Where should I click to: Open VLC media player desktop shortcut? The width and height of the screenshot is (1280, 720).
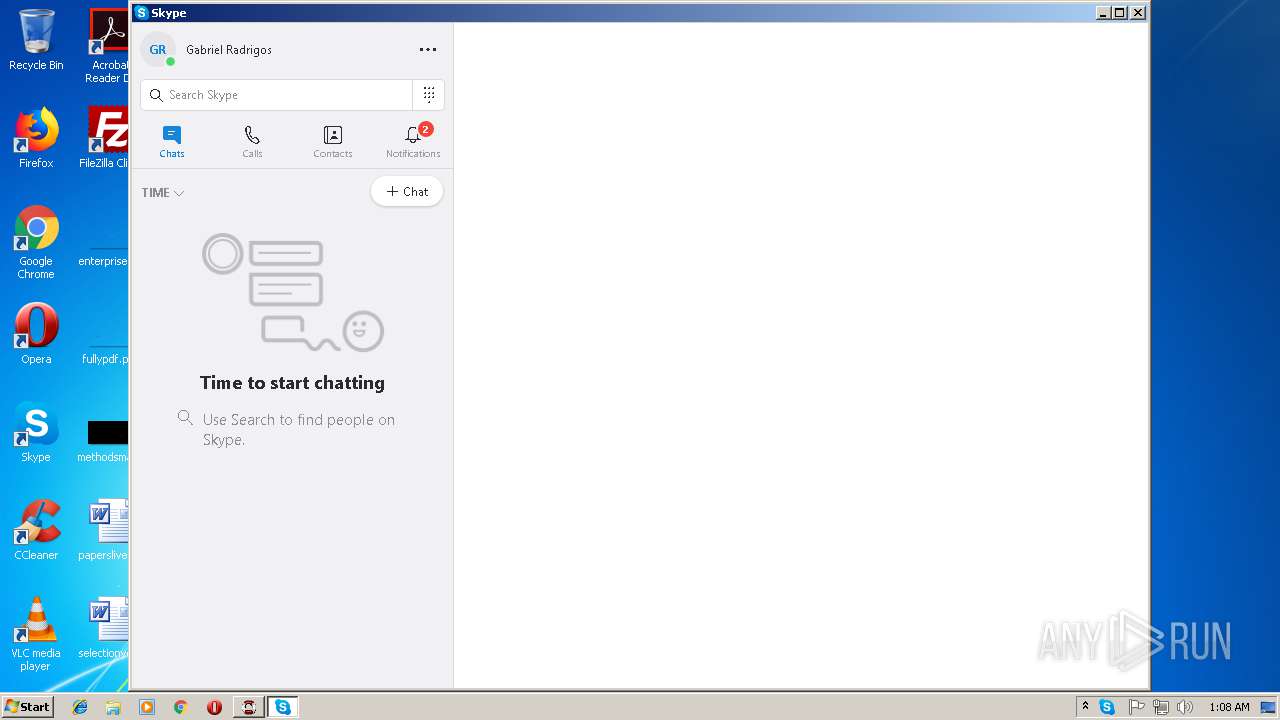pos(36,634)
